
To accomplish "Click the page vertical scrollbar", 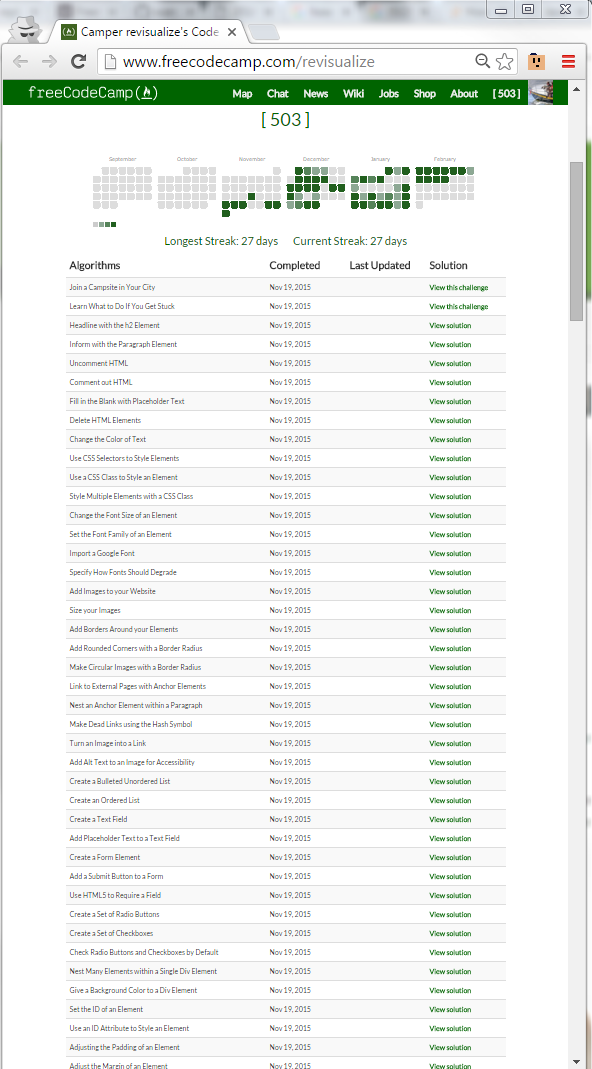I will tap(576, 242).
